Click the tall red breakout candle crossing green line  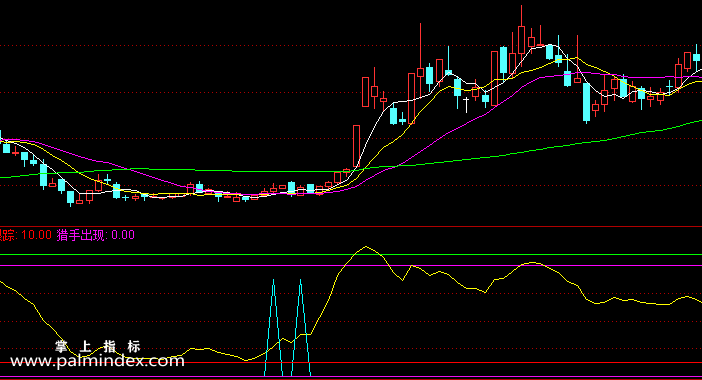[356, 146]
